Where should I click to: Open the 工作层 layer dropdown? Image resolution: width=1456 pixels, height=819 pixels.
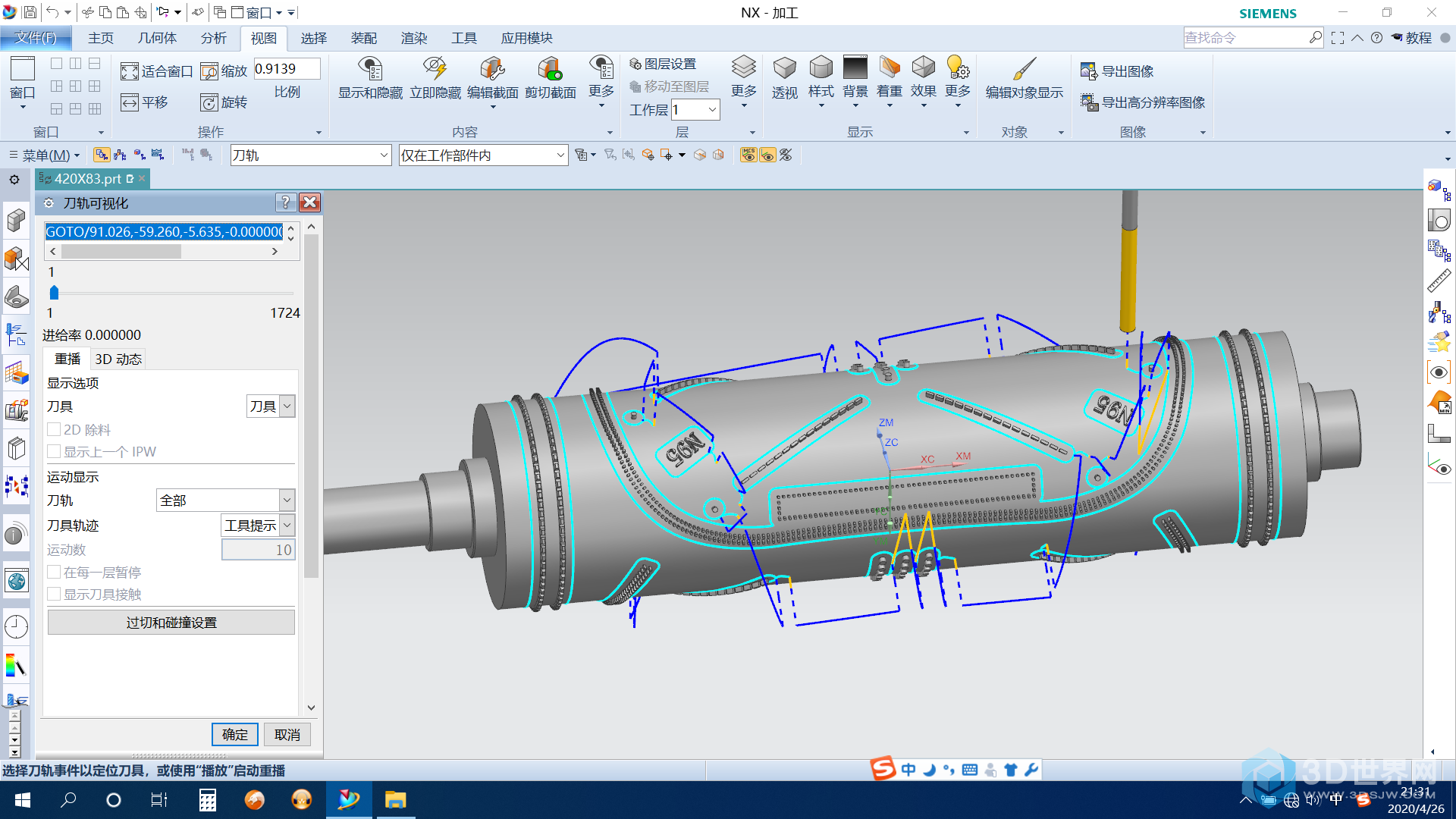pyautogui.click(x=695, y=110)
